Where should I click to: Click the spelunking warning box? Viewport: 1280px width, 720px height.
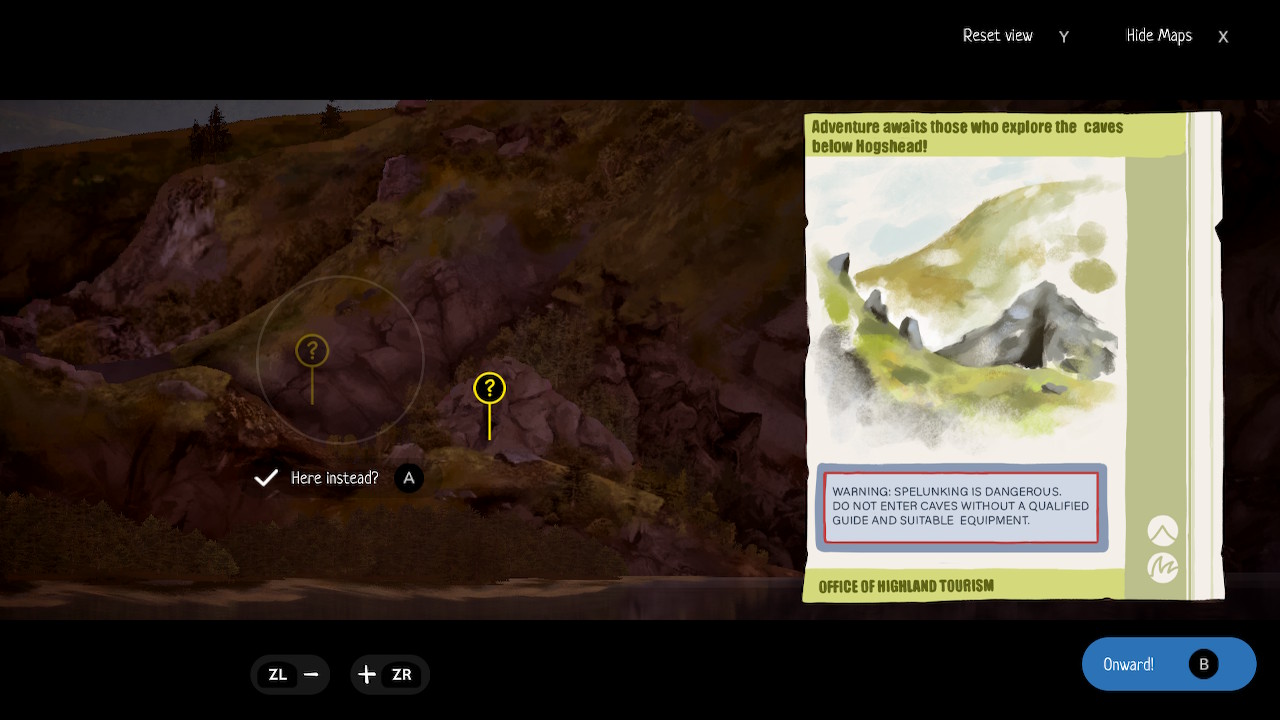click(x=961, y=507)
